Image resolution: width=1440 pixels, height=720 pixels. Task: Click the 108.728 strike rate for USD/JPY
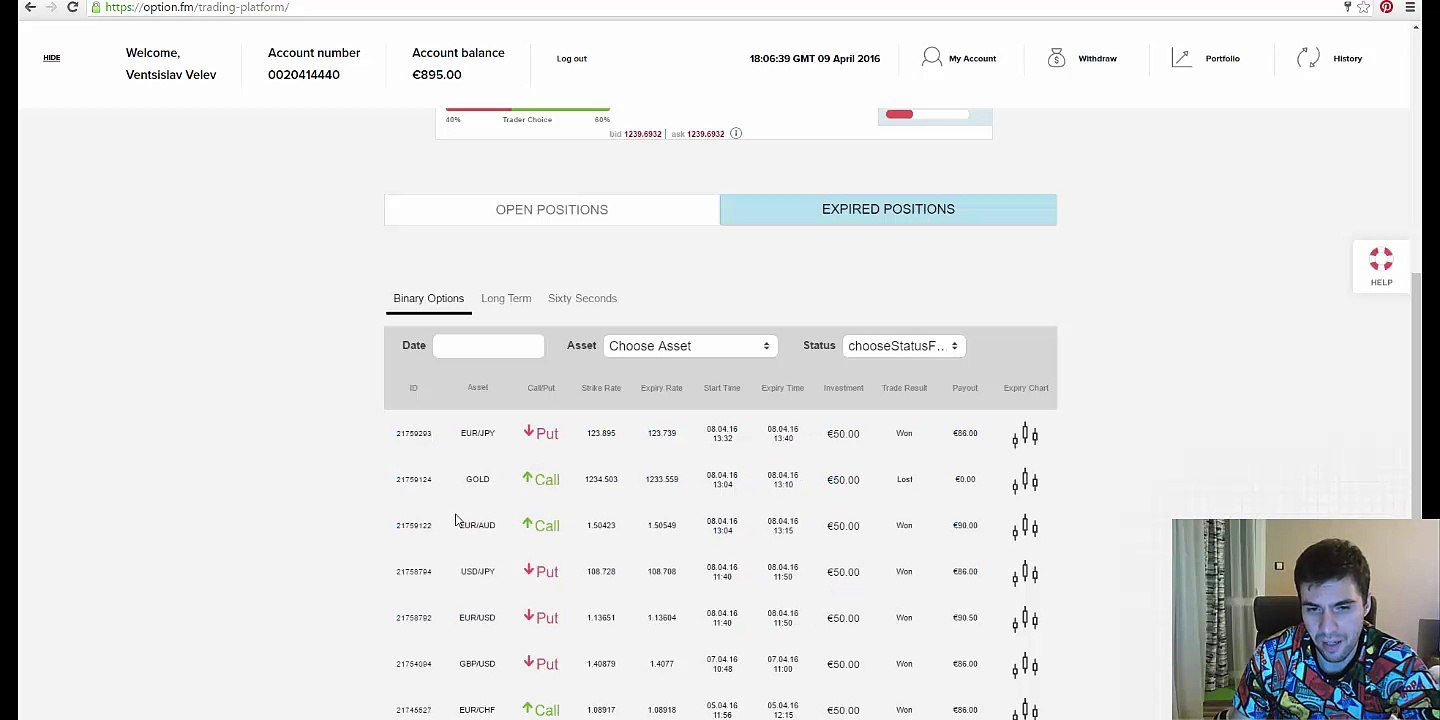click(601, 571)
